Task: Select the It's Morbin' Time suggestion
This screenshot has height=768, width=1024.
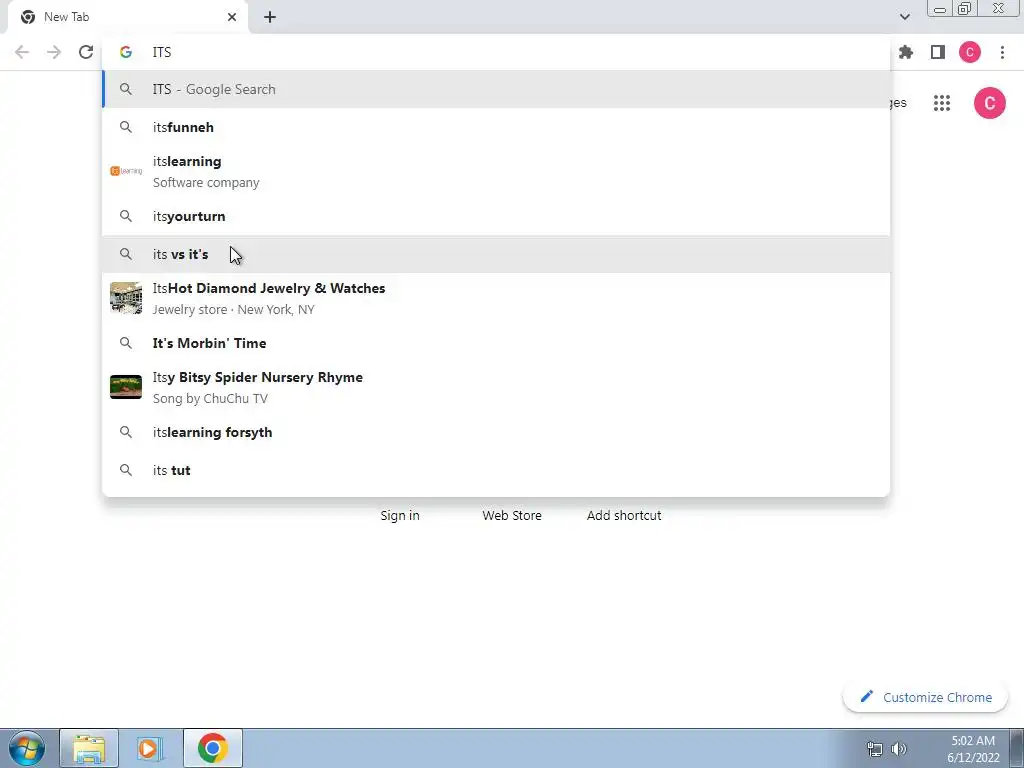Action: pyautogui.click(x=496, y=343)
